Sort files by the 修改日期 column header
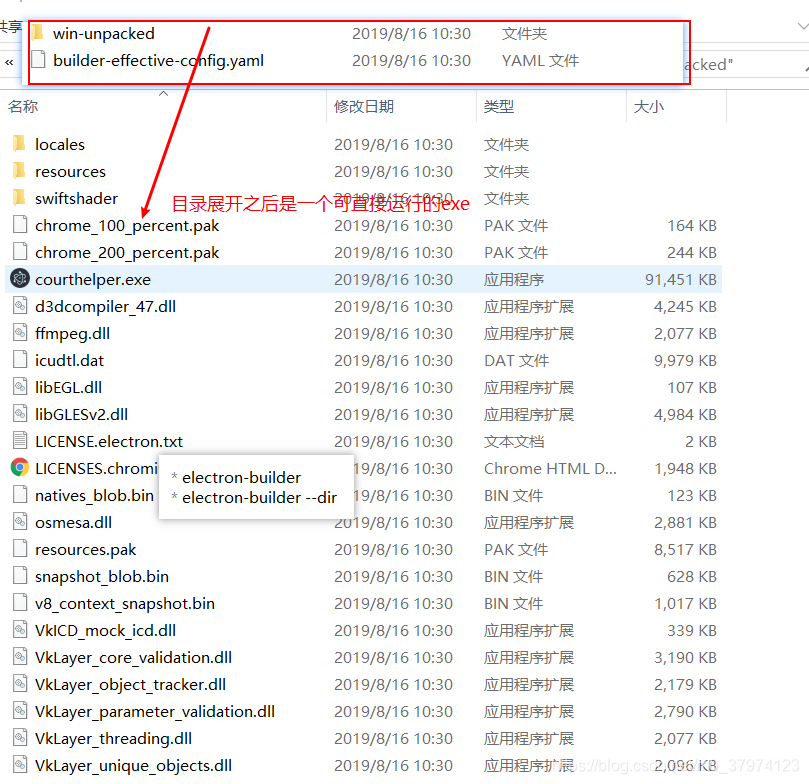This screenshot has height=784, width=809. (364, 106)
